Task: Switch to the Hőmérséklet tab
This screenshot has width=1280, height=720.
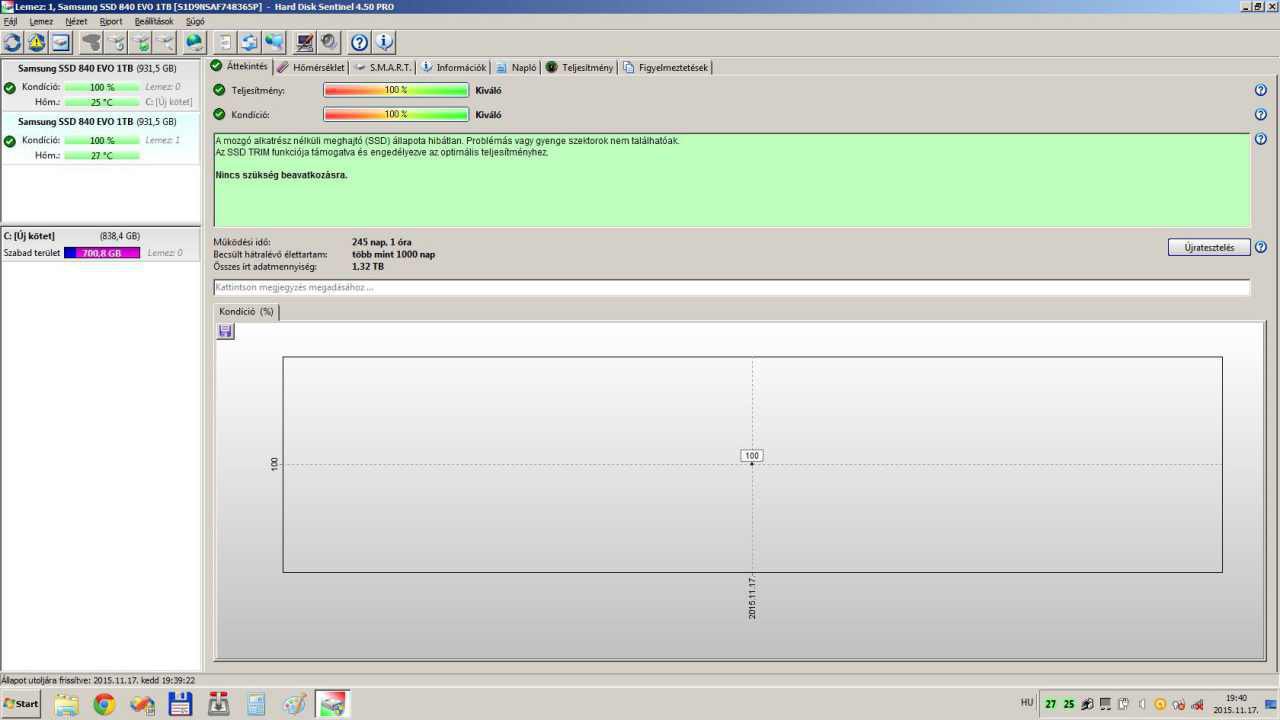Action: (311, 68)
